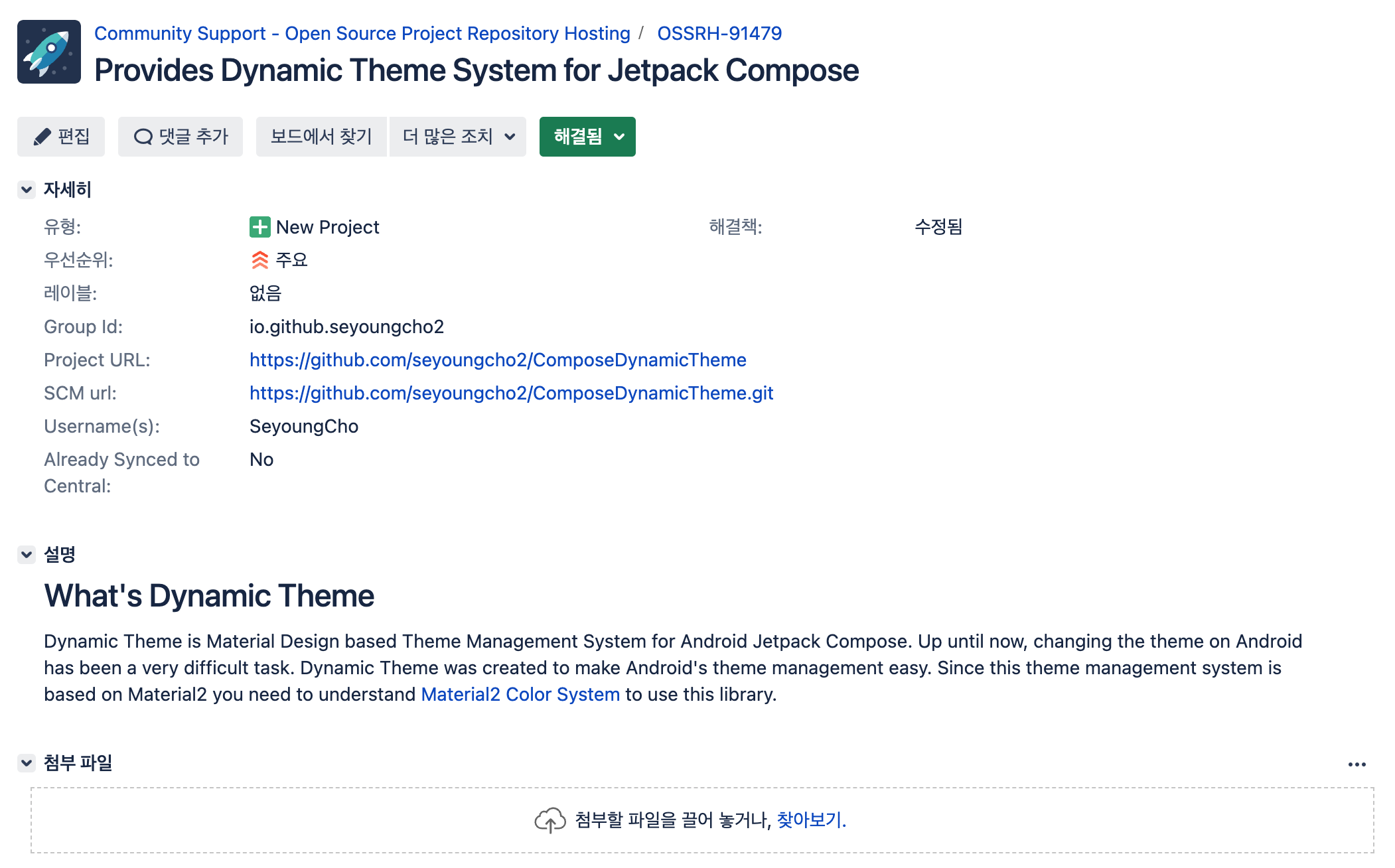Click the red priority 주요 chevrons icon
Image resolution: width=1395 pixels, height=868 pixels.
pos(259,260)
